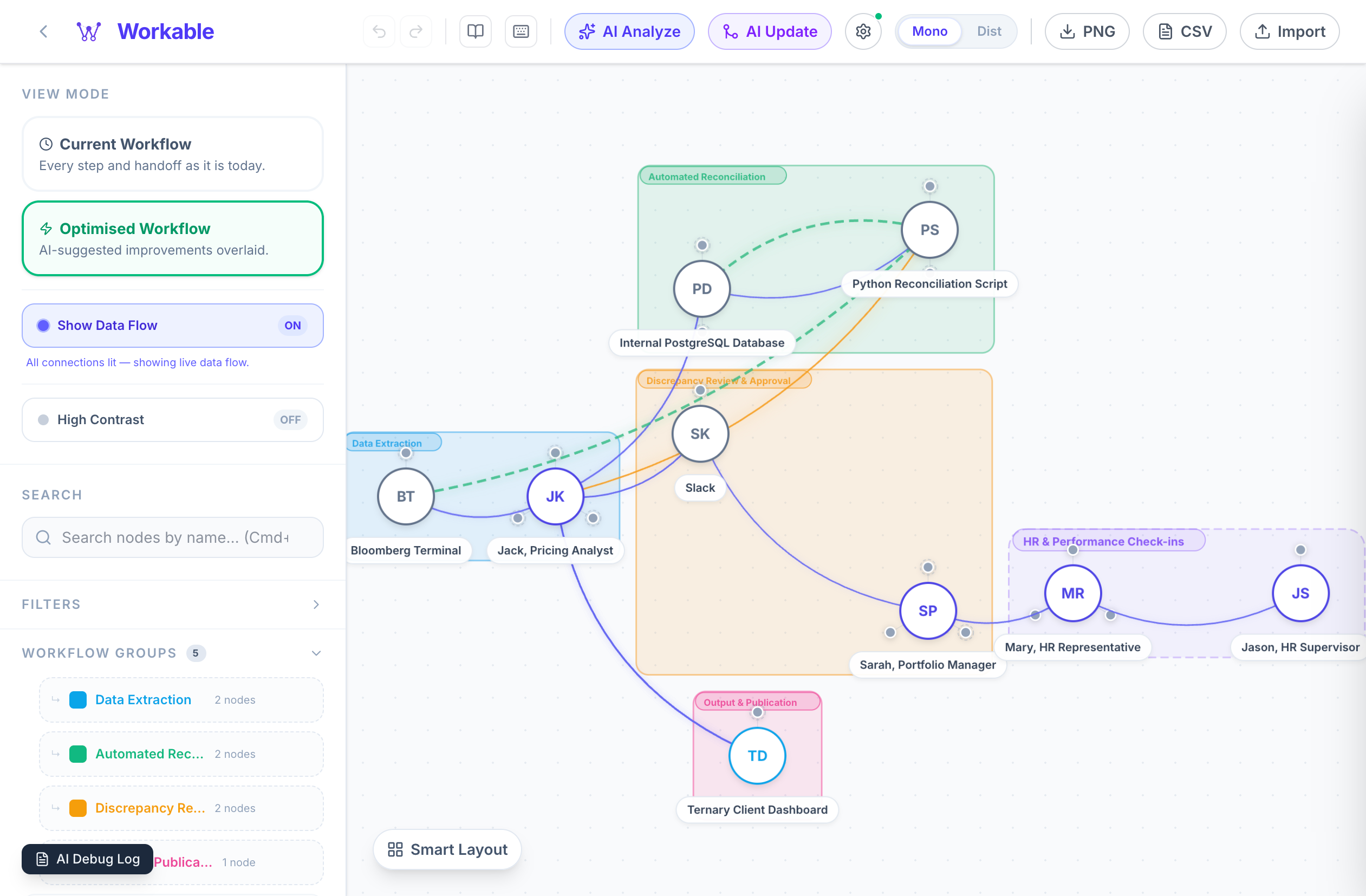Open the keyboard shortcuts icon

point(521,31)
